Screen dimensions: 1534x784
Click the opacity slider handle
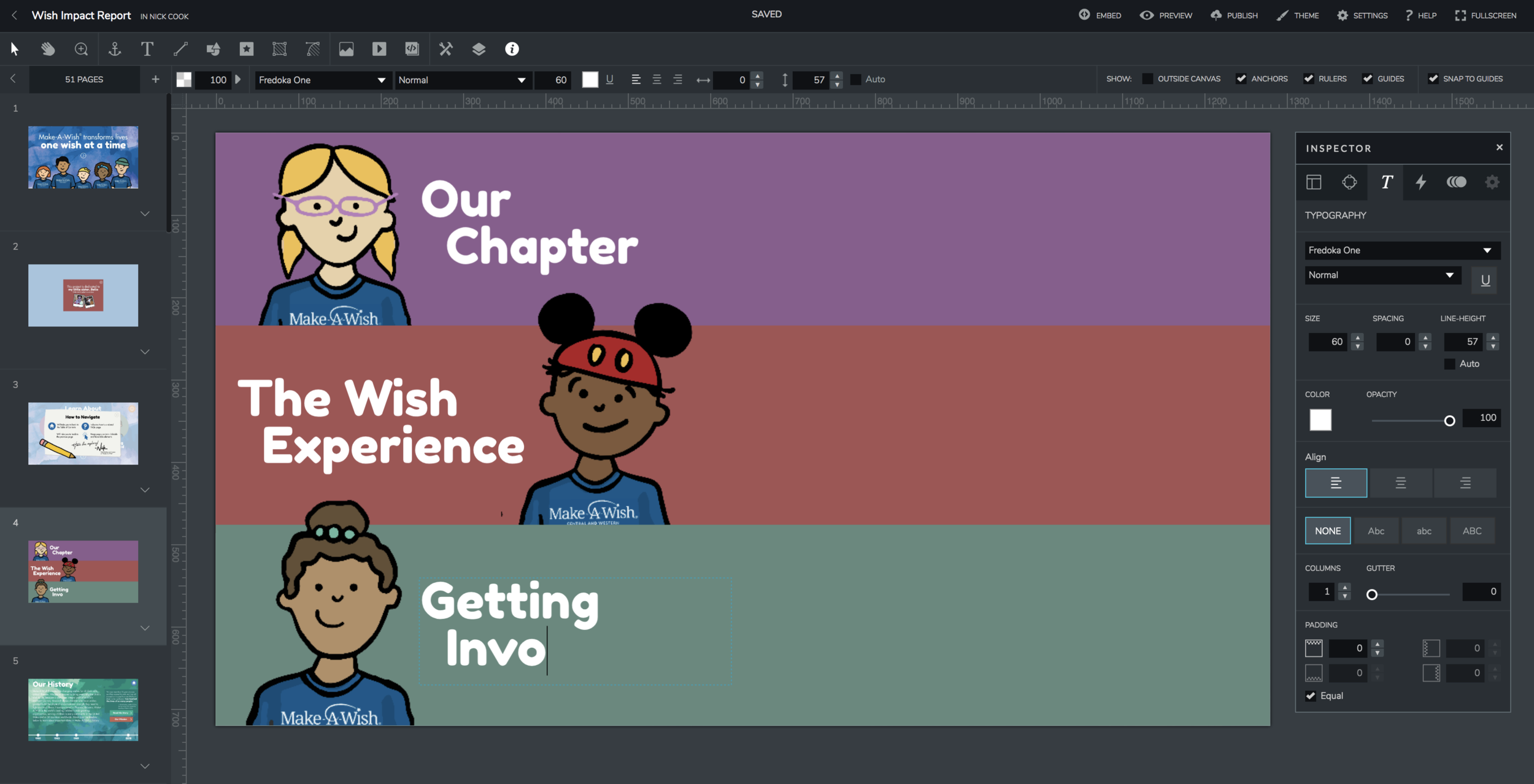(x=1449, y=421)
